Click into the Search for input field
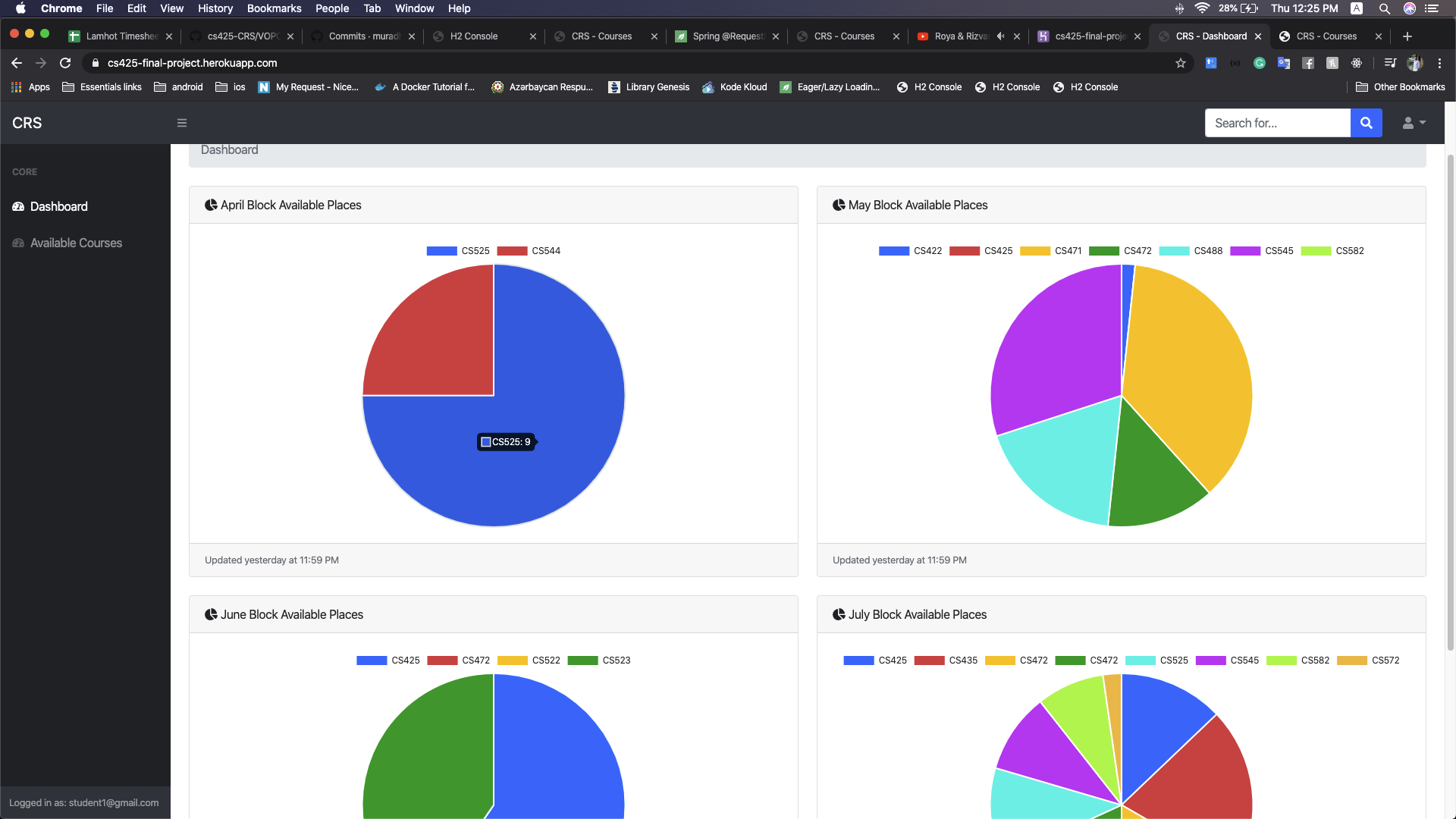Image resolution: width=1456 pixels, height=819 pixels. [1277, 123]
